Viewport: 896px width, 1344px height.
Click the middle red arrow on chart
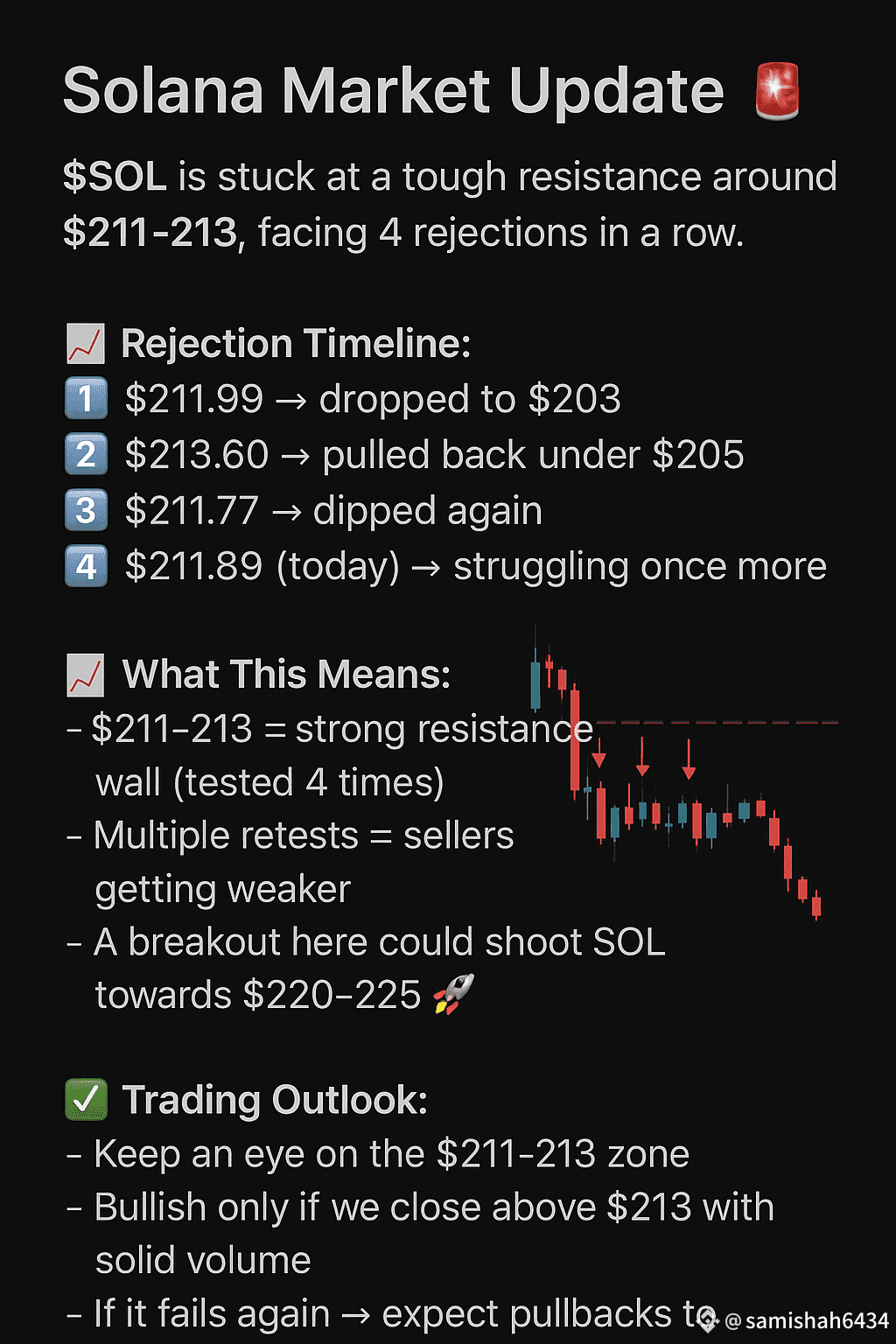(x=642, y=757)
